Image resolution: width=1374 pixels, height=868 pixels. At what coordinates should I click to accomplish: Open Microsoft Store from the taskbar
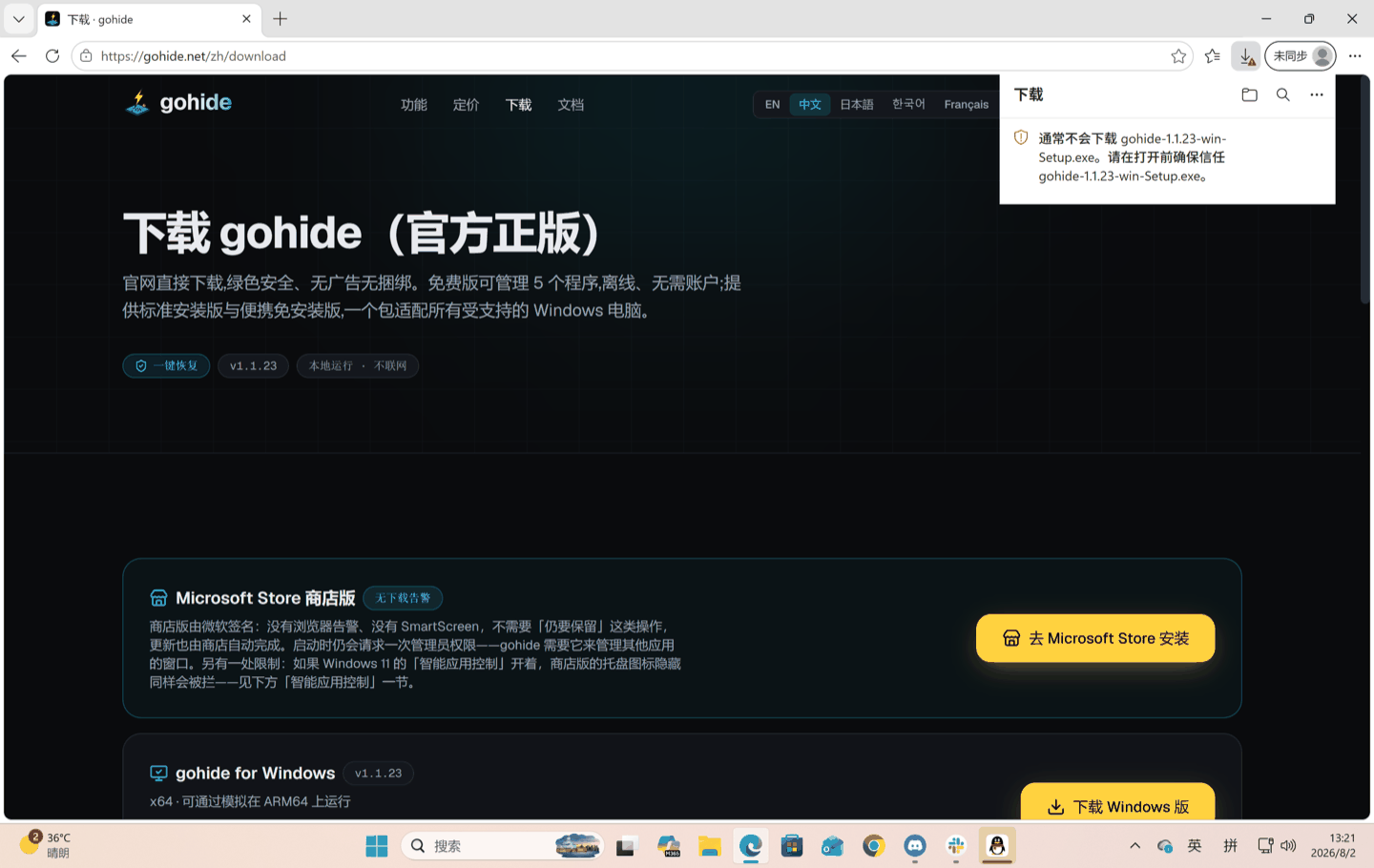pyautogui.click(x=792, y=846)
